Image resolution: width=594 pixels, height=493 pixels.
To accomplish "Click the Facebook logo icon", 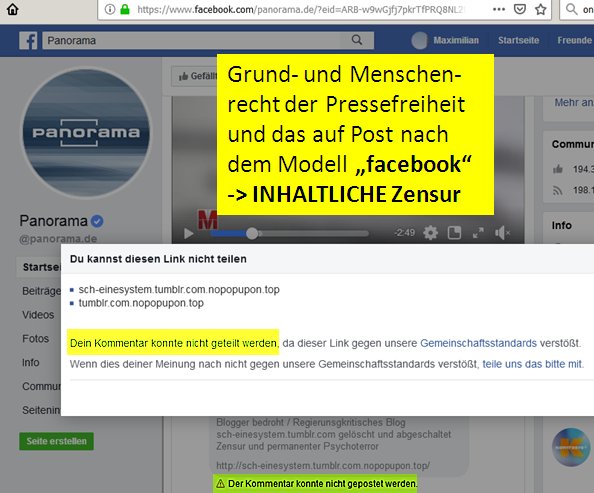I will 28,41.
